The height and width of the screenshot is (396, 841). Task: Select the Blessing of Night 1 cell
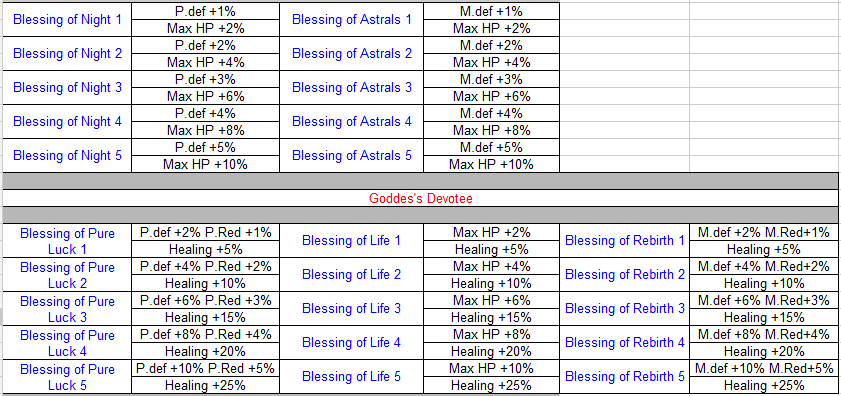(67, 20)
